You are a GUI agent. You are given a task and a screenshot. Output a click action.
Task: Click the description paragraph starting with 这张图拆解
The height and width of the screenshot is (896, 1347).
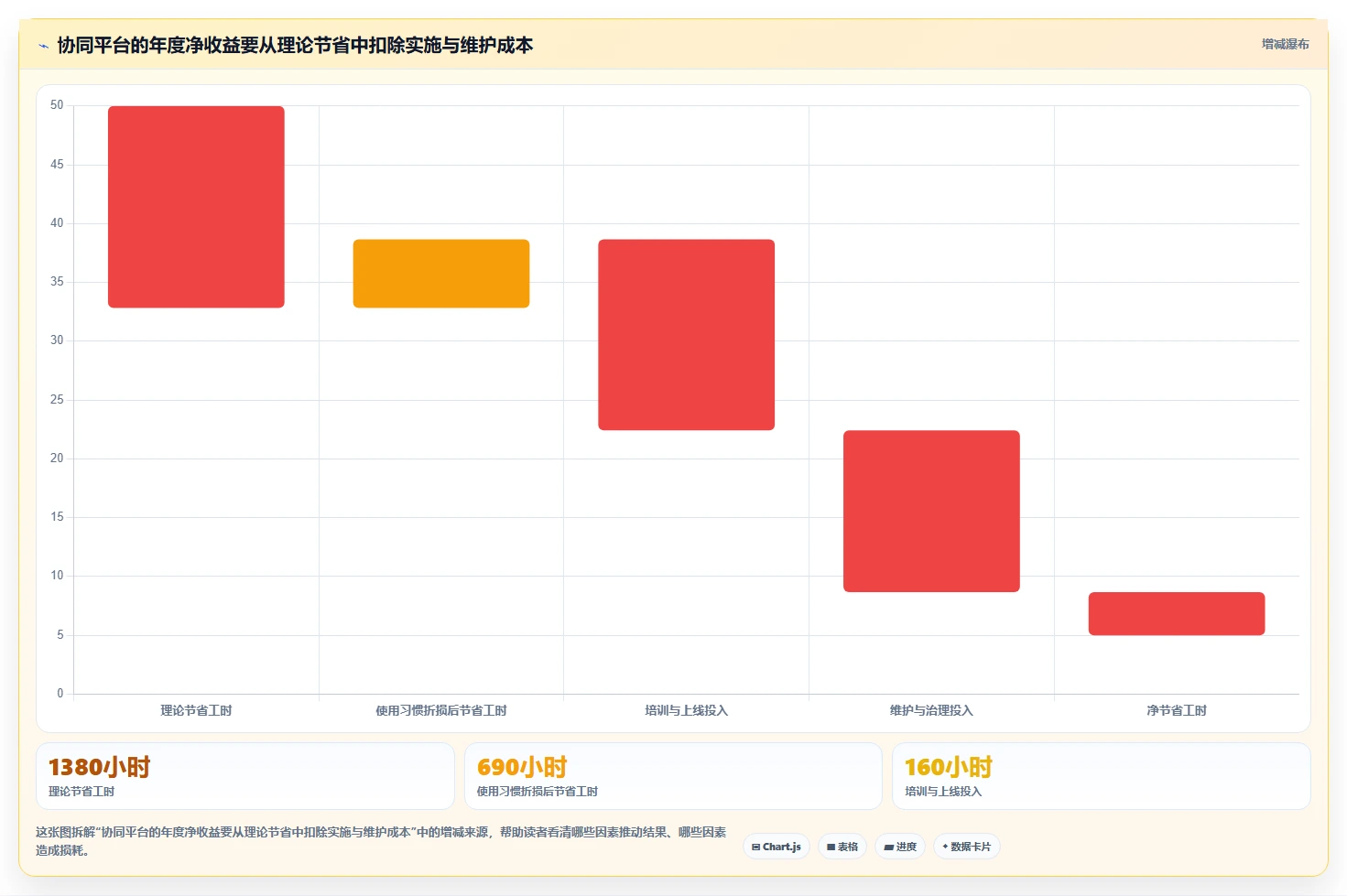coord(381,841)
